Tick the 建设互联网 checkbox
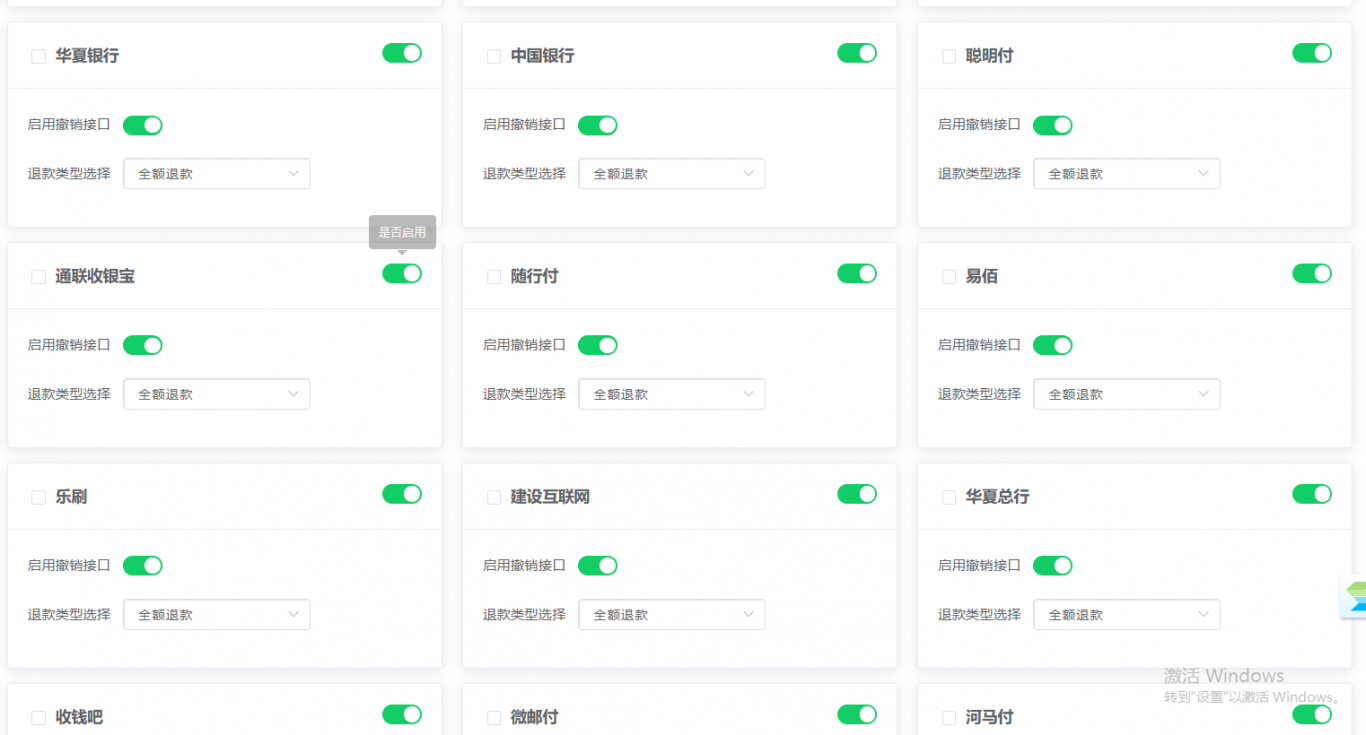 point(494,498)
